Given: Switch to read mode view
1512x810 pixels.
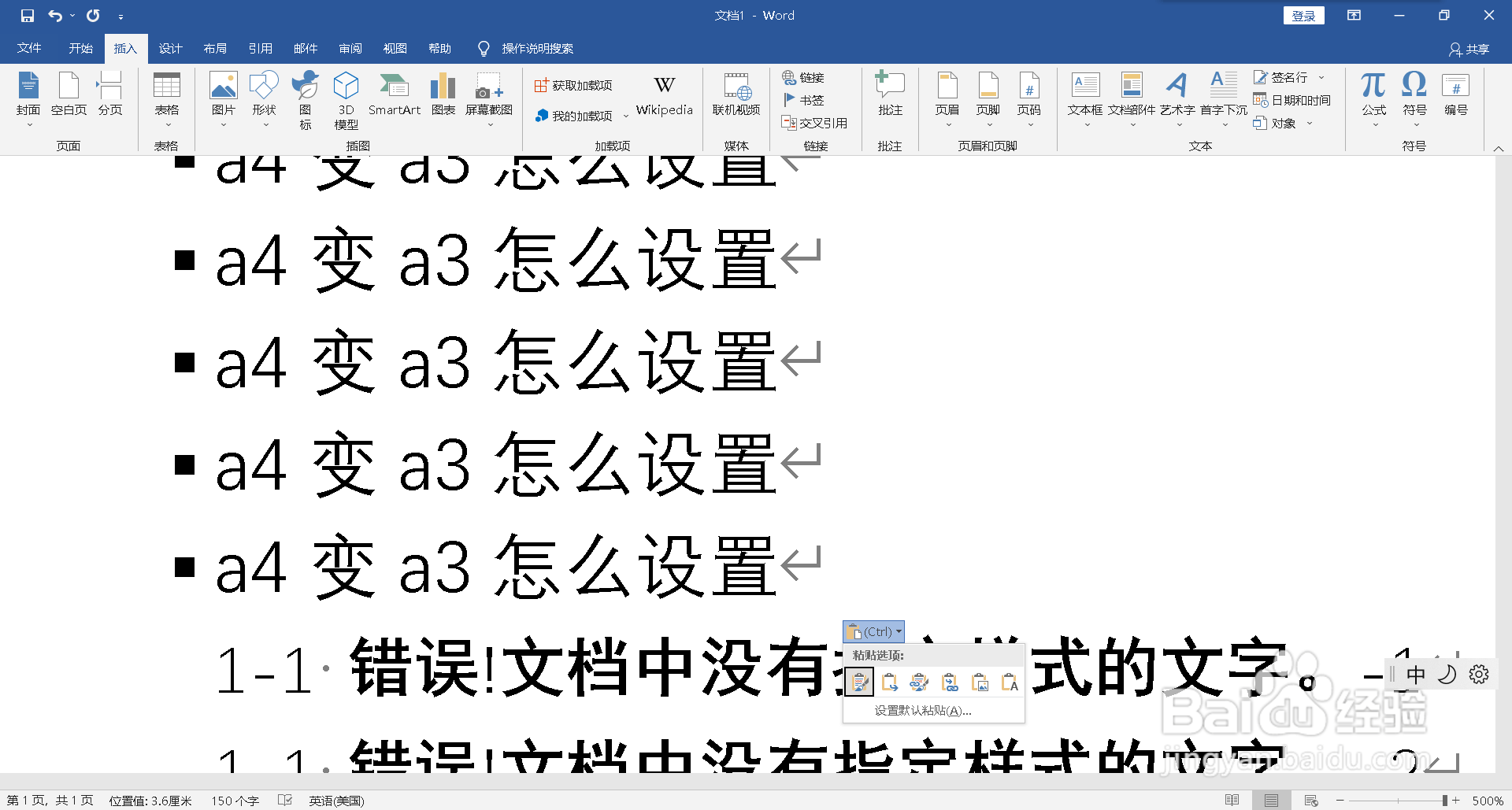Looking at the screenshot, I should (1232, 800).
